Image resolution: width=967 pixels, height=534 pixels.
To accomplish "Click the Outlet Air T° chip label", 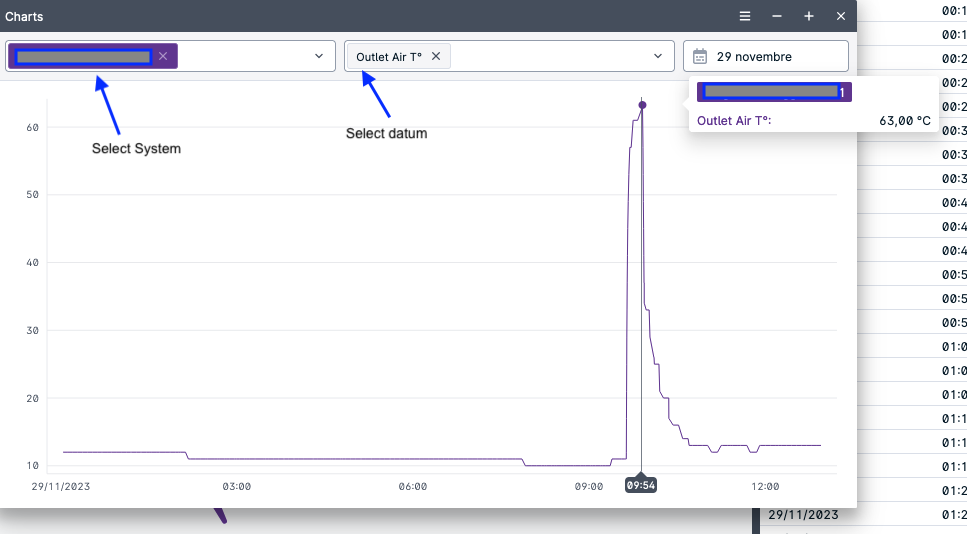I will pos(388,57).
